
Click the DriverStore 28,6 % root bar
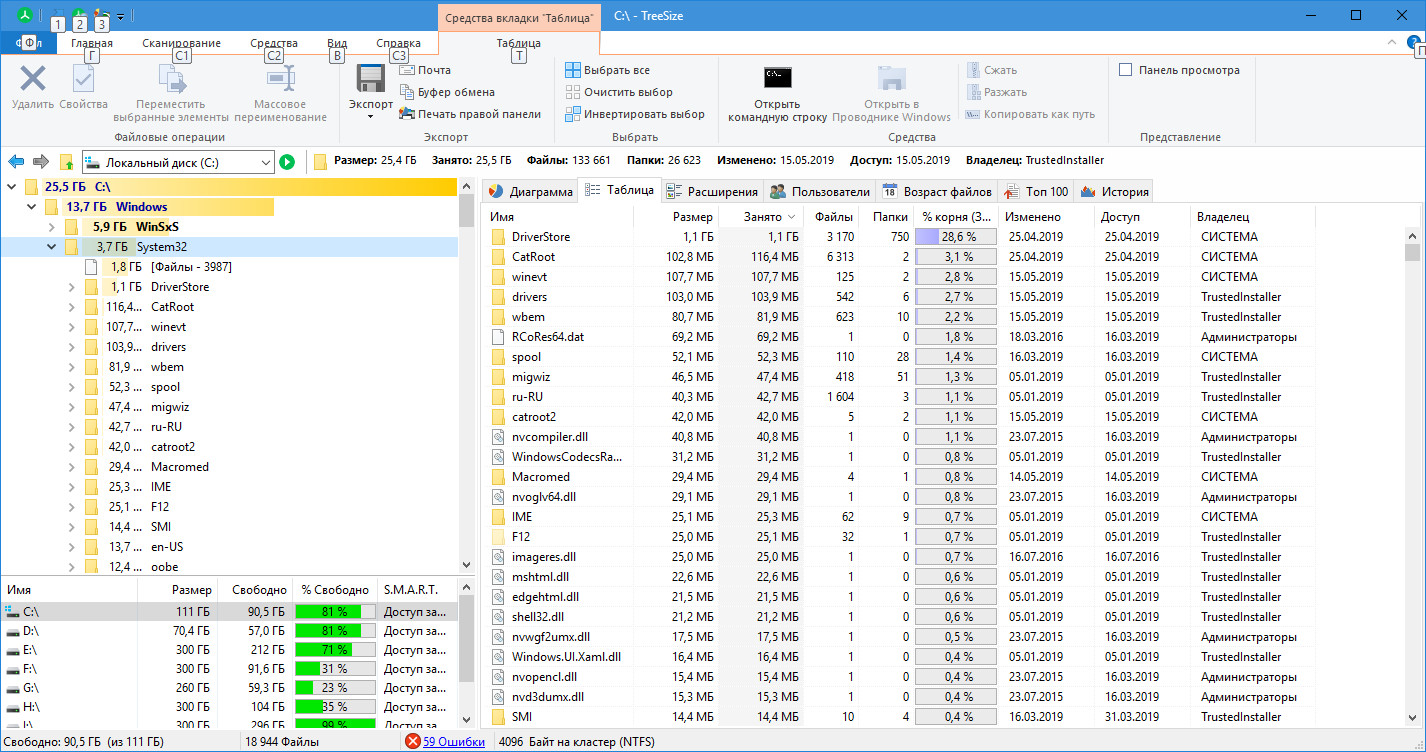tap(959, 237)
